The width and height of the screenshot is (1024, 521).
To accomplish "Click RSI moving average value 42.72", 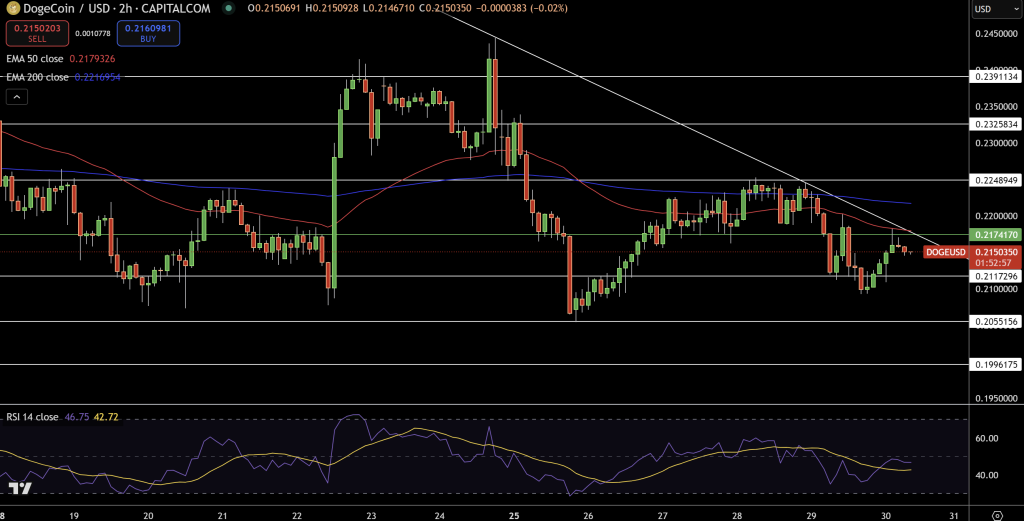I will tap(106, 417).
